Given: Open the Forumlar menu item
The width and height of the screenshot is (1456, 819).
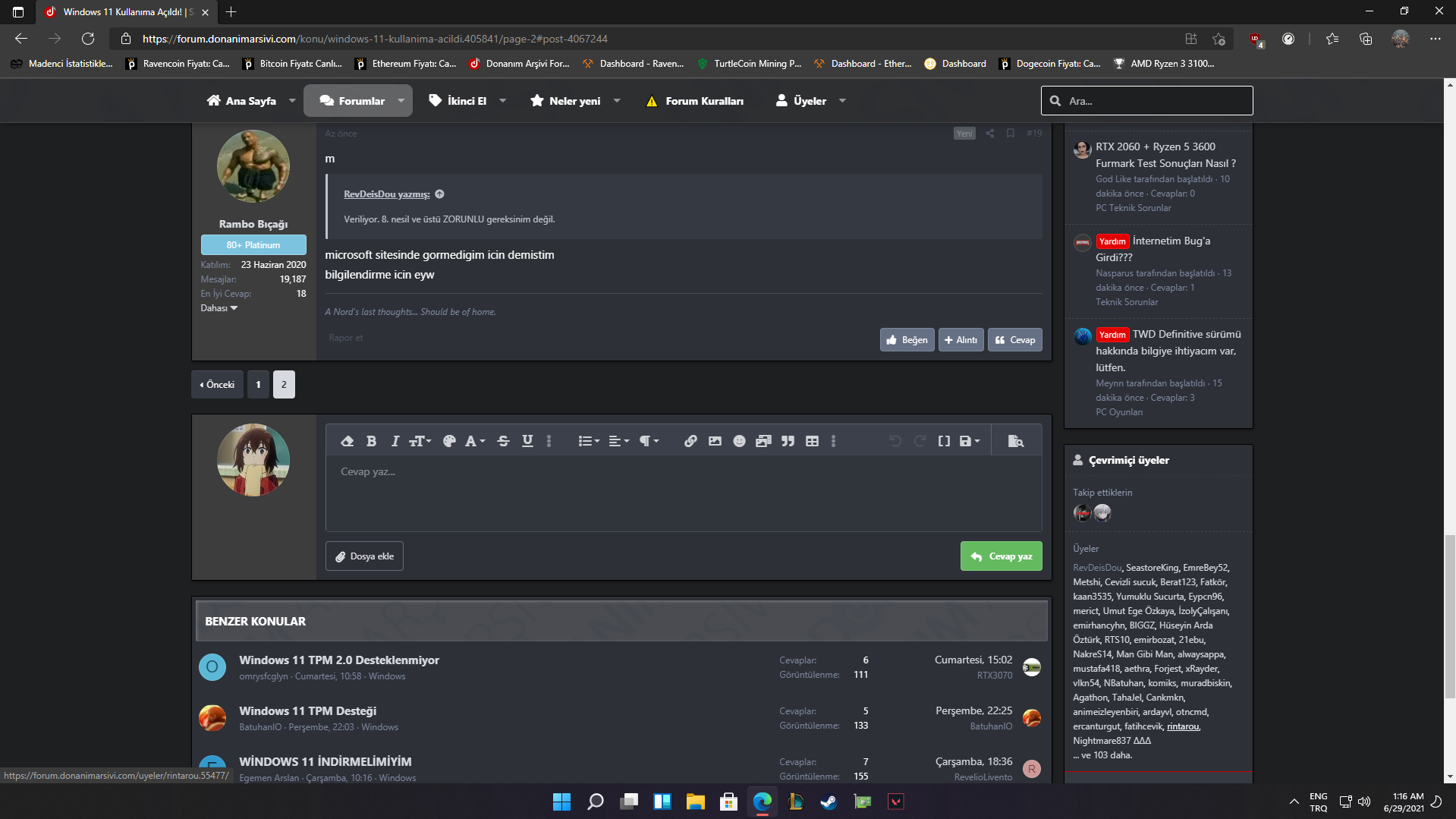Looking at the screenshot, I should [x=352, y=101].
